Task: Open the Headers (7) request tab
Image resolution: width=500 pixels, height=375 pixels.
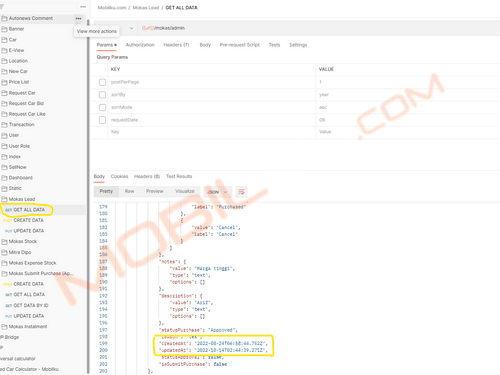Action: click(176, 45)
